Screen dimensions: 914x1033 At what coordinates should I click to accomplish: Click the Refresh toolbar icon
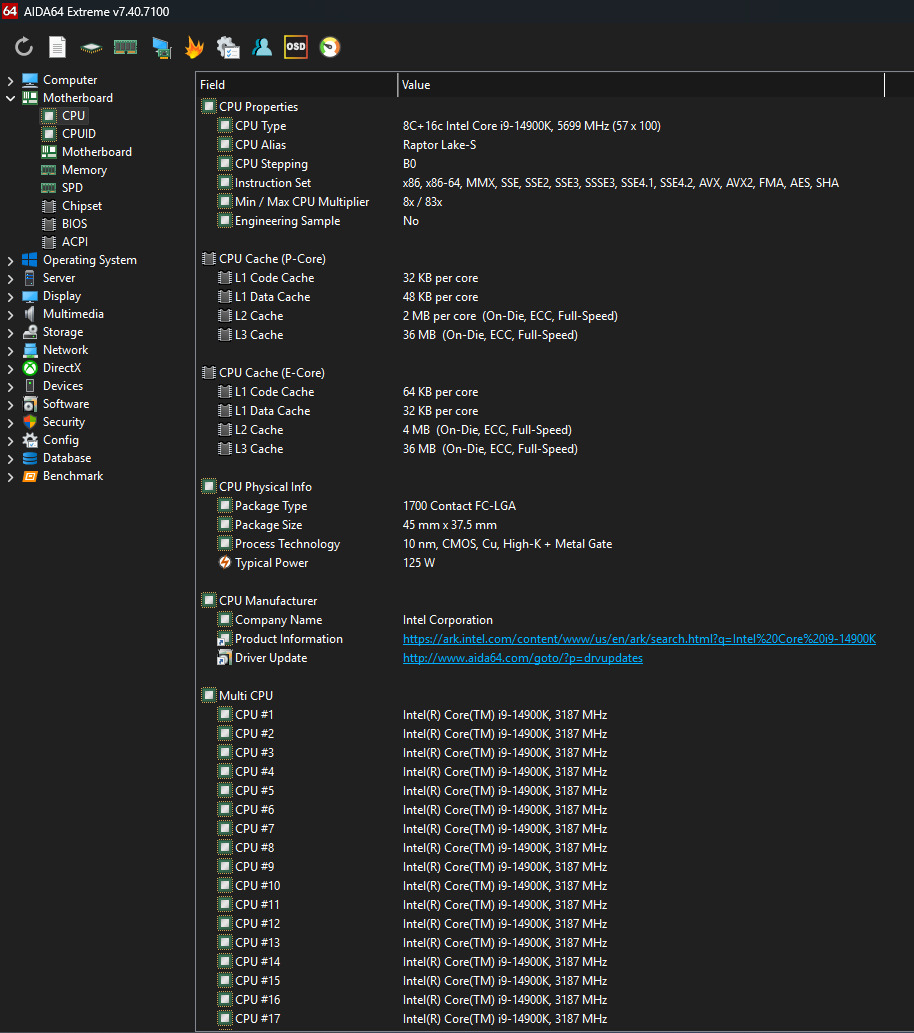[24, 47]
